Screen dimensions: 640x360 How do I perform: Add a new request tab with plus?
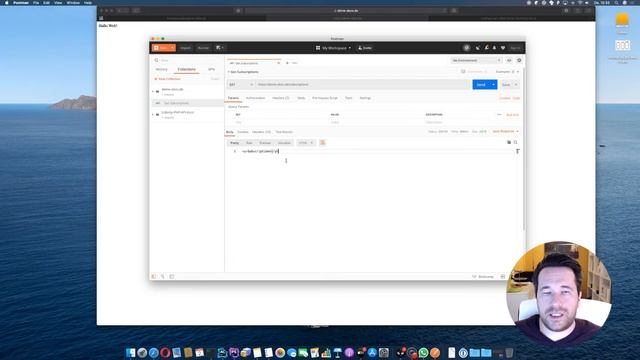(287, 63)
